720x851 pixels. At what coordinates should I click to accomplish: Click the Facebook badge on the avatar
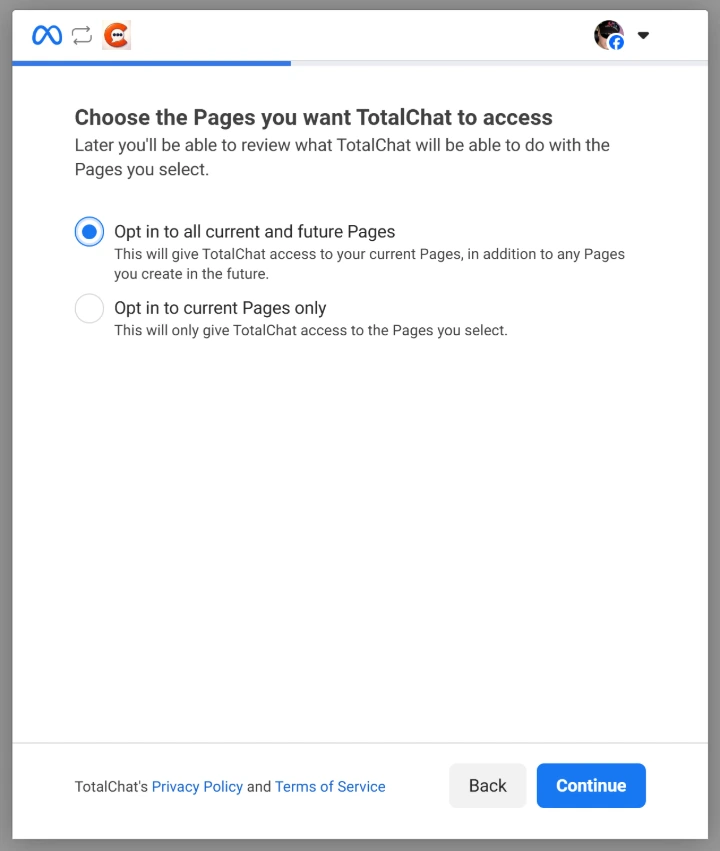point(617,43)
